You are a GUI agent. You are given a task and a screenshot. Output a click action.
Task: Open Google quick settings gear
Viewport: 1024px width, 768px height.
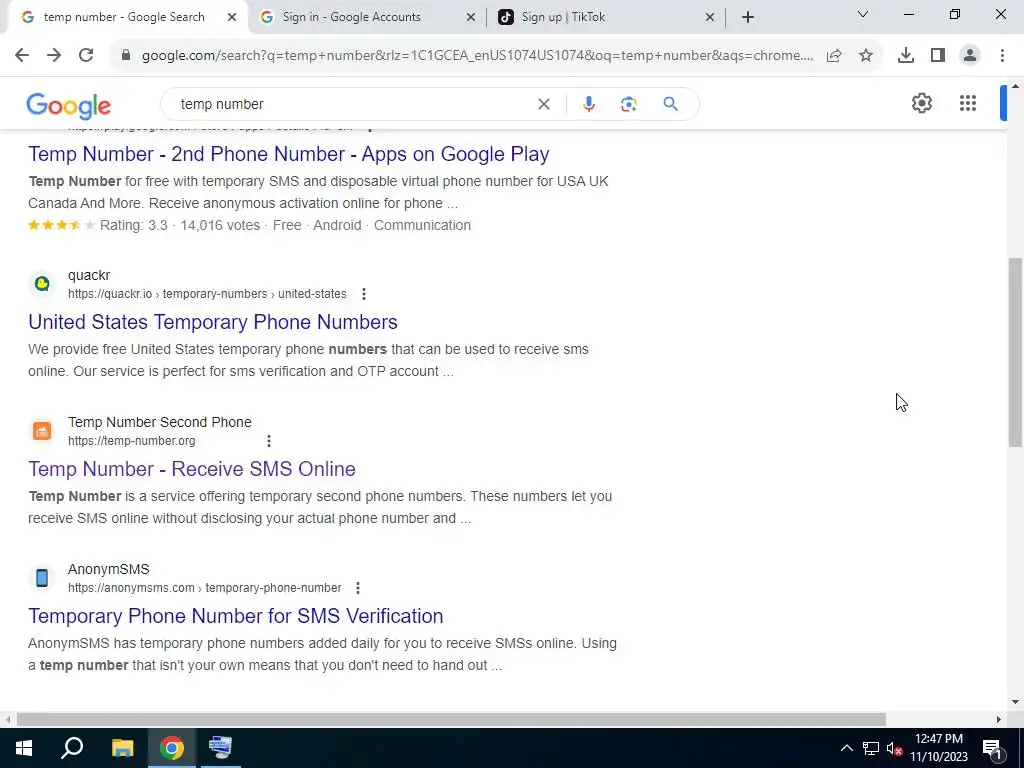pos(921,103)
